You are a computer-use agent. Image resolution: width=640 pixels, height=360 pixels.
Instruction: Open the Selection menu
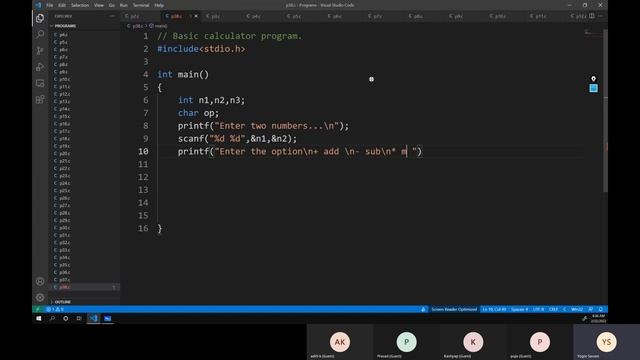[x=80, y=5]
